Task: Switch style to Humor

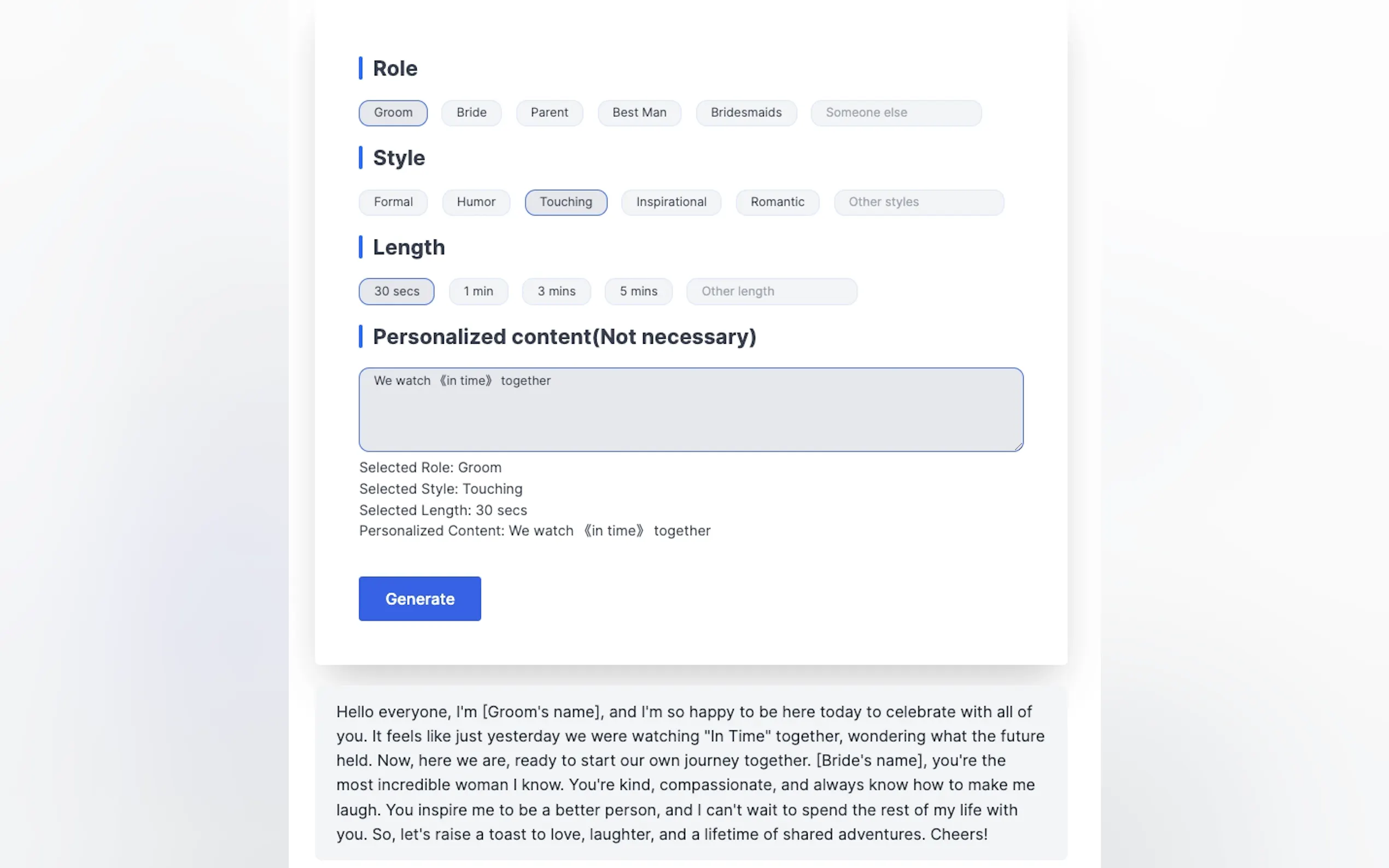Action: [475, 202]
